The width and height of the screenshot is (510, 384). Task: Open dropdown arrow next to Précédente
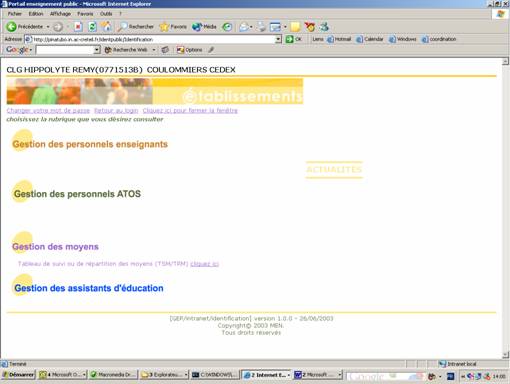(x=48, y=27)
